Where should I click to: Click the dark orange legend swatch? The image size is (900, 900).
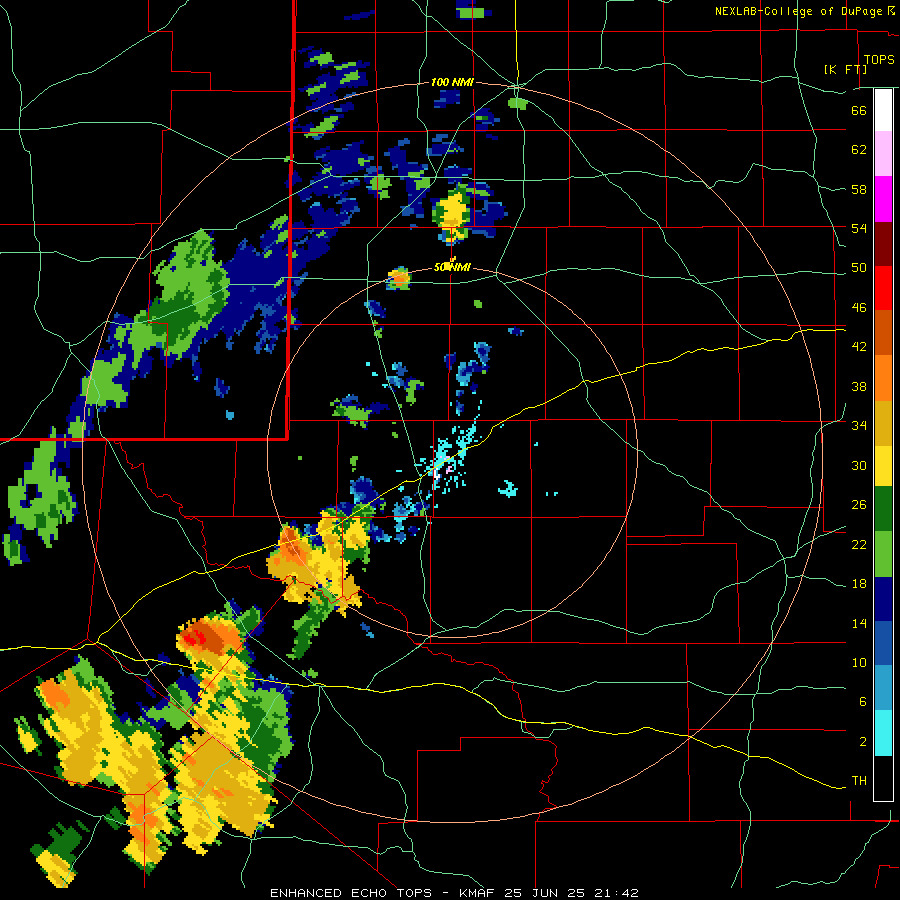(x=883, y=332)
